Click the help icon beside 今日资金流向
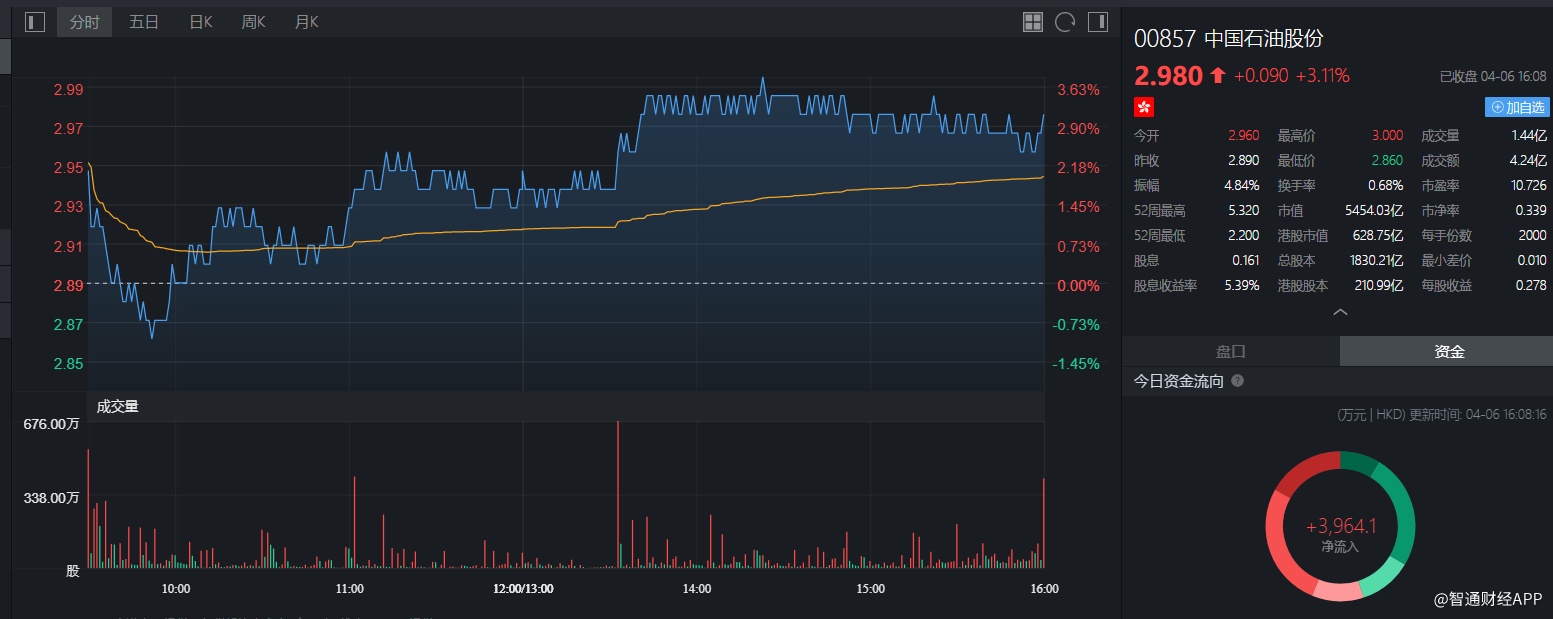Viewport: 1553px width, 619px height. coord(1237,382)
